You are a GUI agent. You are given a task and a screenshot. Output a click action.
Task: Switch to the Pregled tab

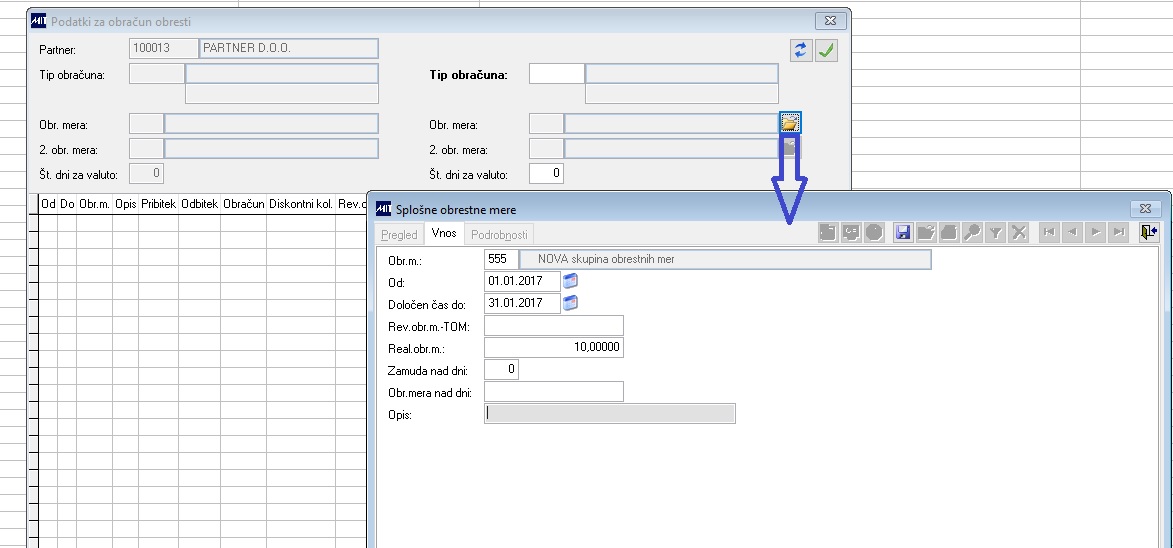tap(399, 235)
